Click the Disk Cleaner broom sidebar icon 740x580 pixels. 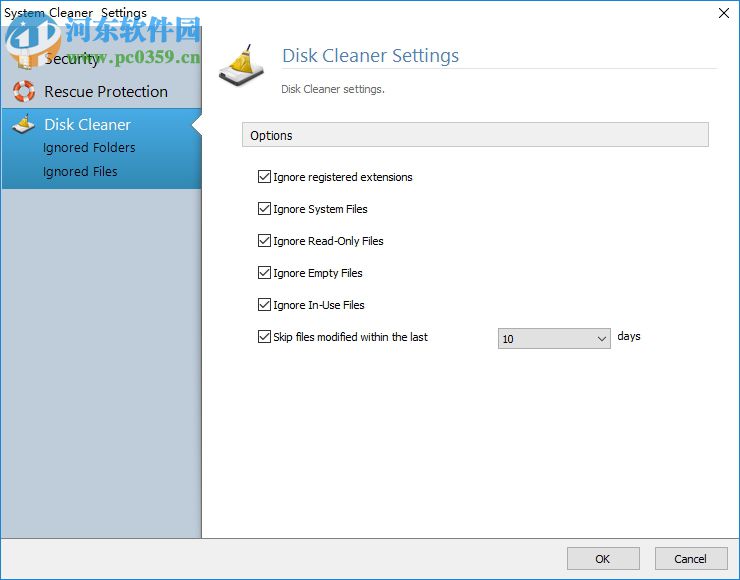click(24, 124)
